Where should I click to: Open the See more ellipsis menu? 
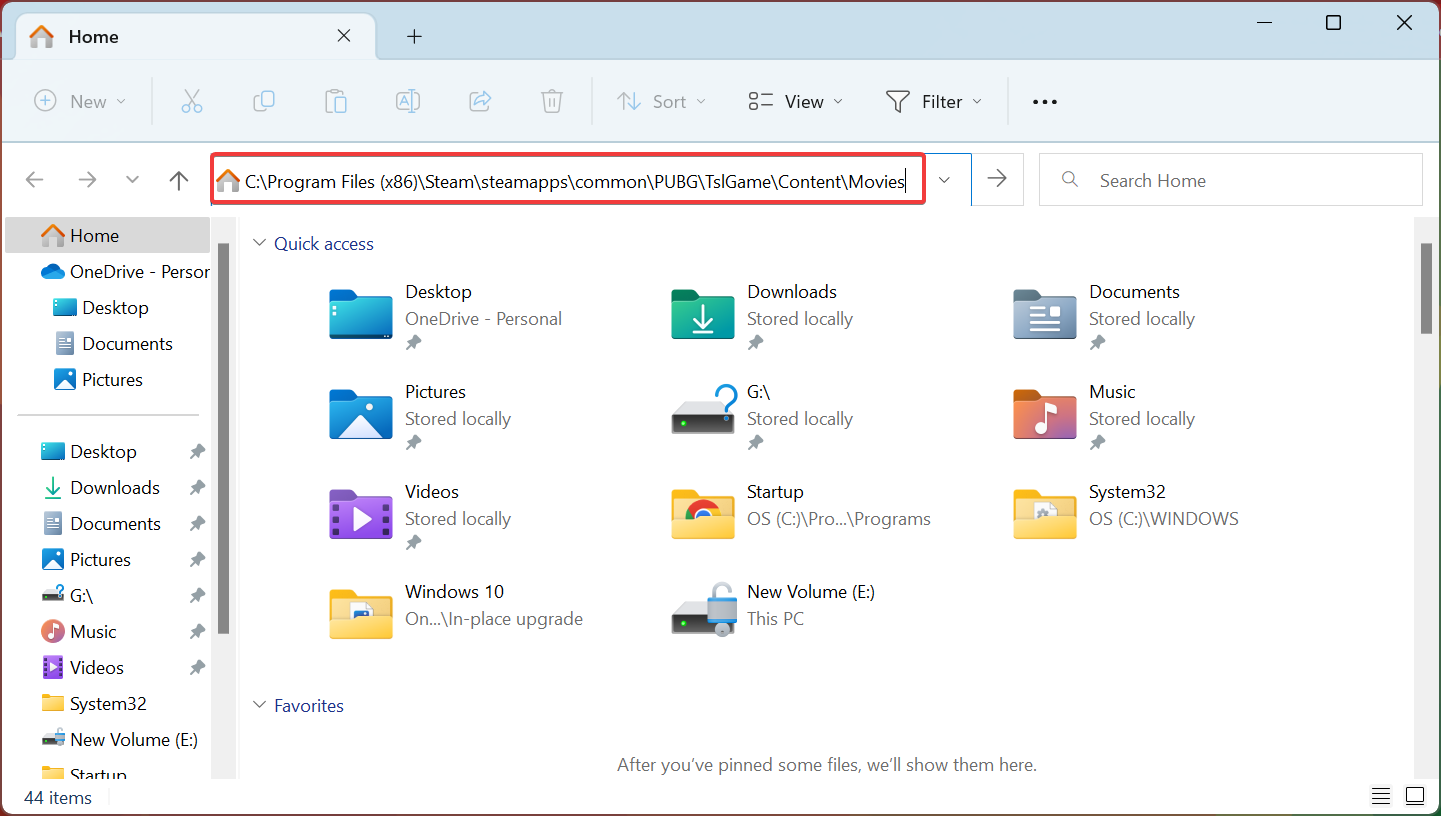point(1045,101)
